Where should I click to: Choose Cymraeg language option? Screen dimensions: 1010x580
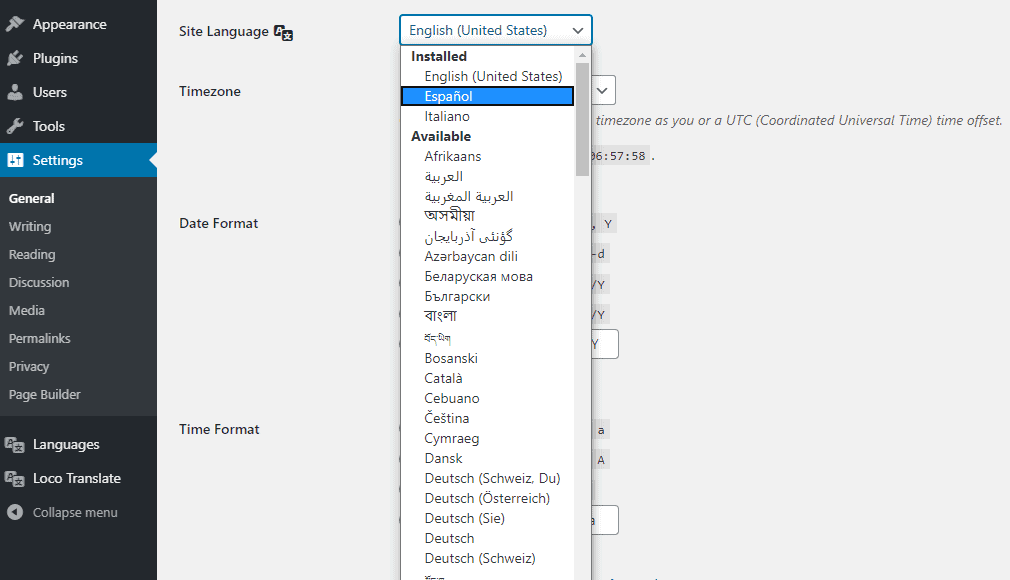pyautogui.click(x=487, y=438)
